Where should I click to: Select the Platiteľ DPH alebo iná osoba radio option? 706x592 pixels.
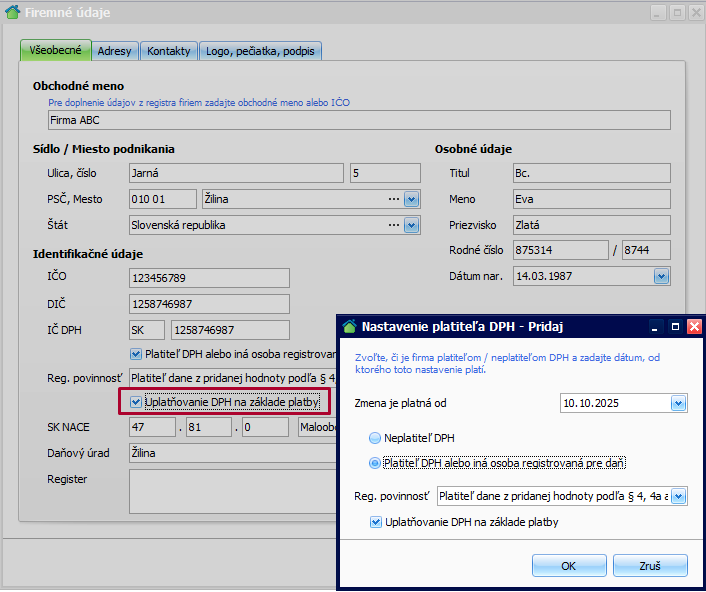click(375, 463)
